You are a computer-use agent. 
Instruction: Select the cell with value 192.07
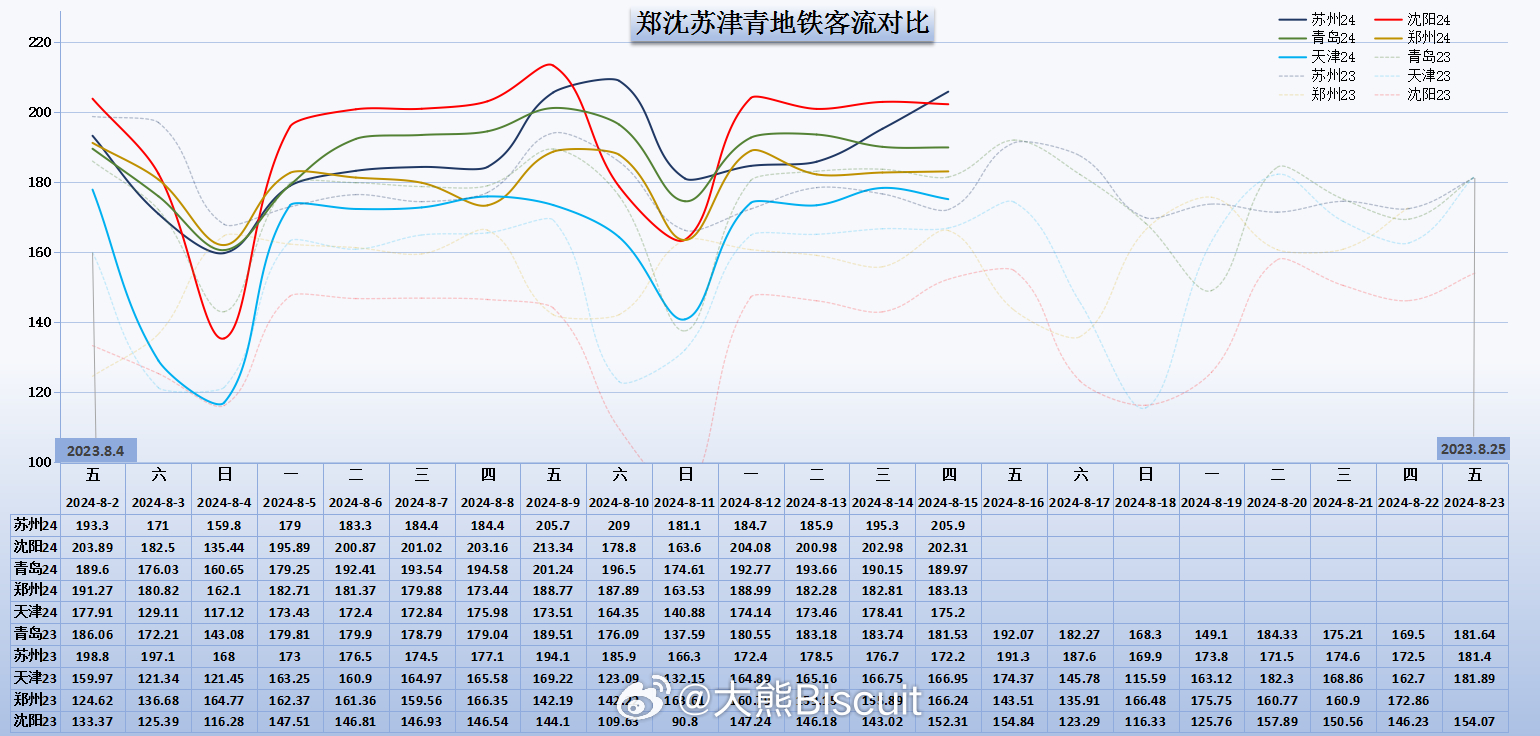click(1014, 634)
